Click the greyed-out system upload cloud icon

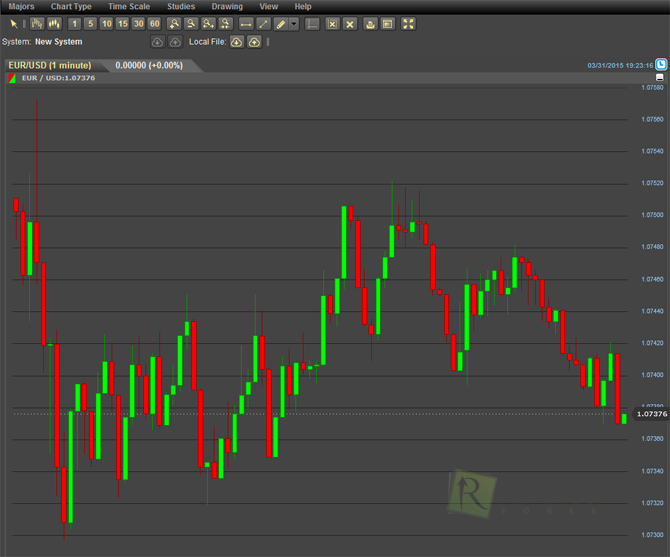click(175, 42)
